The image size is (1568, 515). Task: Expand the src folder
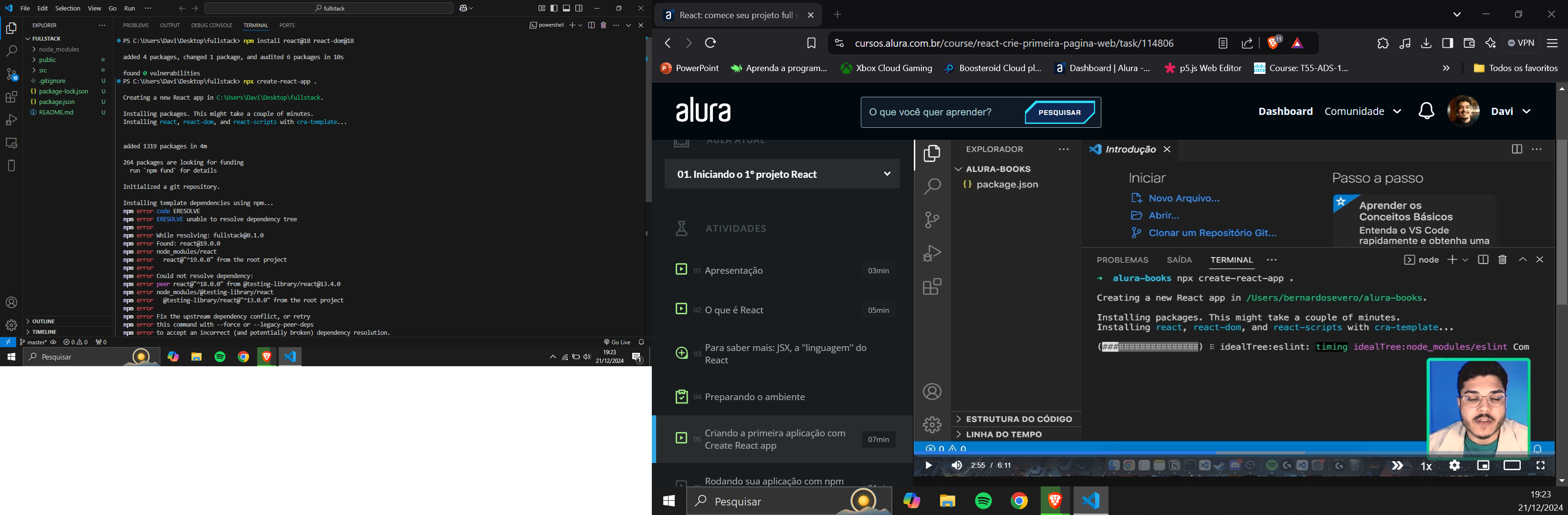click(x=43, y=71)
